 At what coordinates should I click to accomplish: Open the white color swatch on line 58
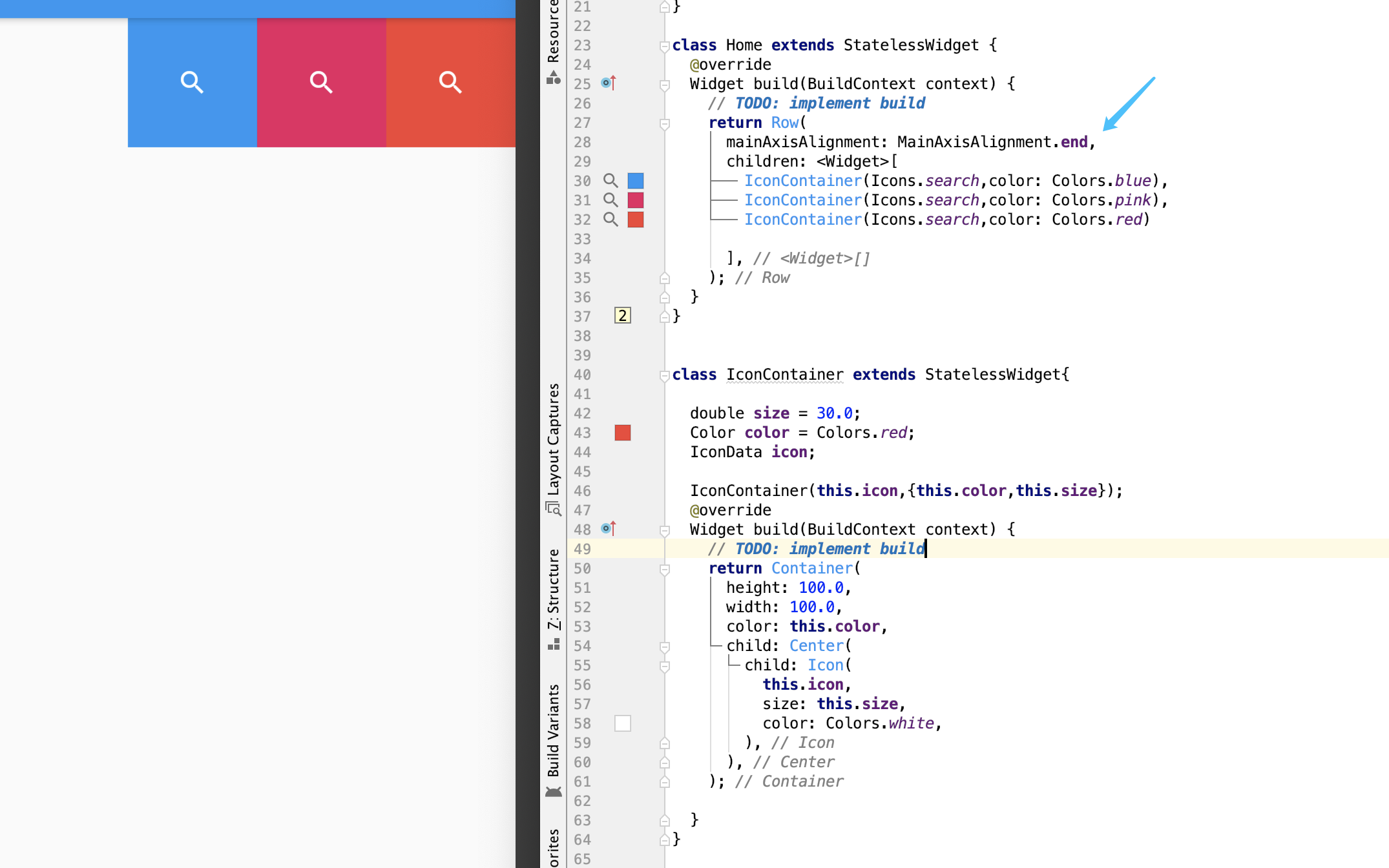click(623, 723)
